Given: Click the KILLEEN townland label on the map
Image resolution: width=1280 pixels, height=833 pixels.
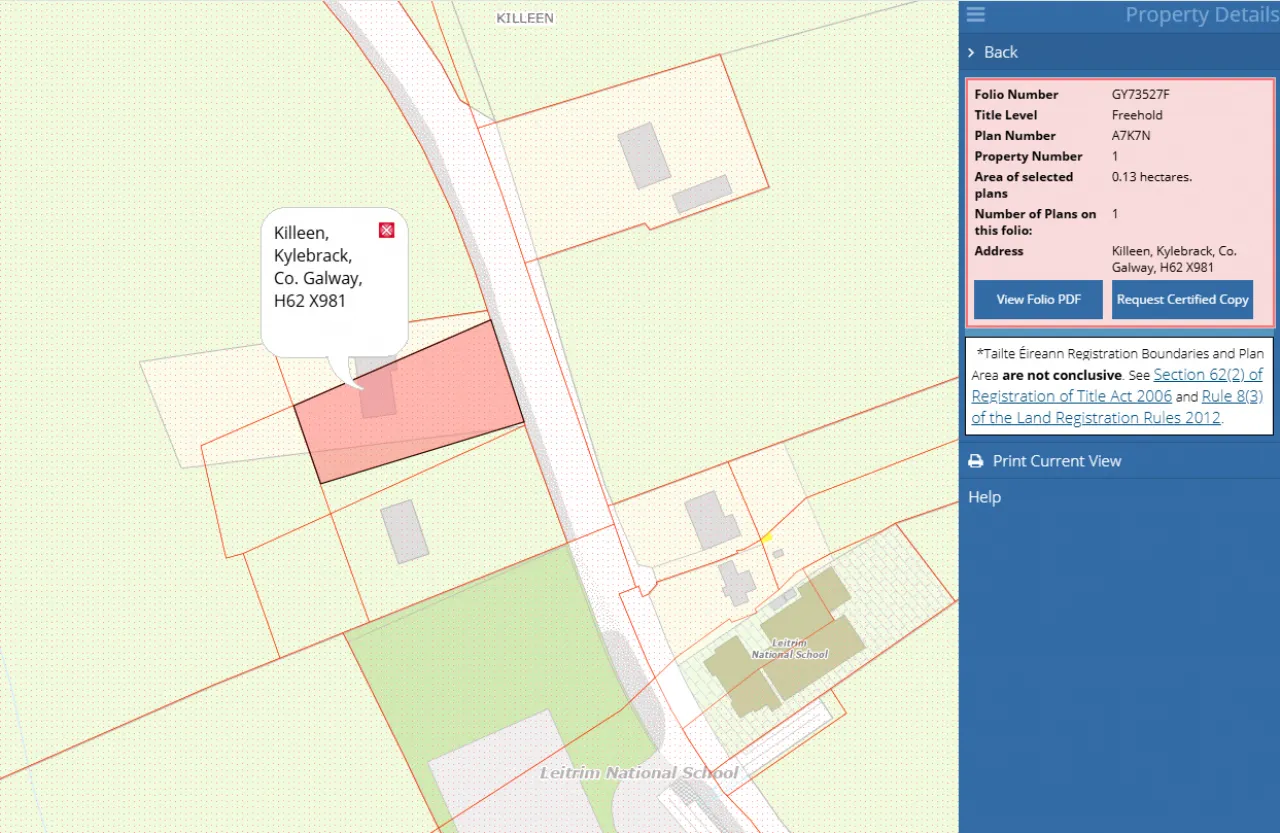Looking at the screenshot, I should 525,18.
